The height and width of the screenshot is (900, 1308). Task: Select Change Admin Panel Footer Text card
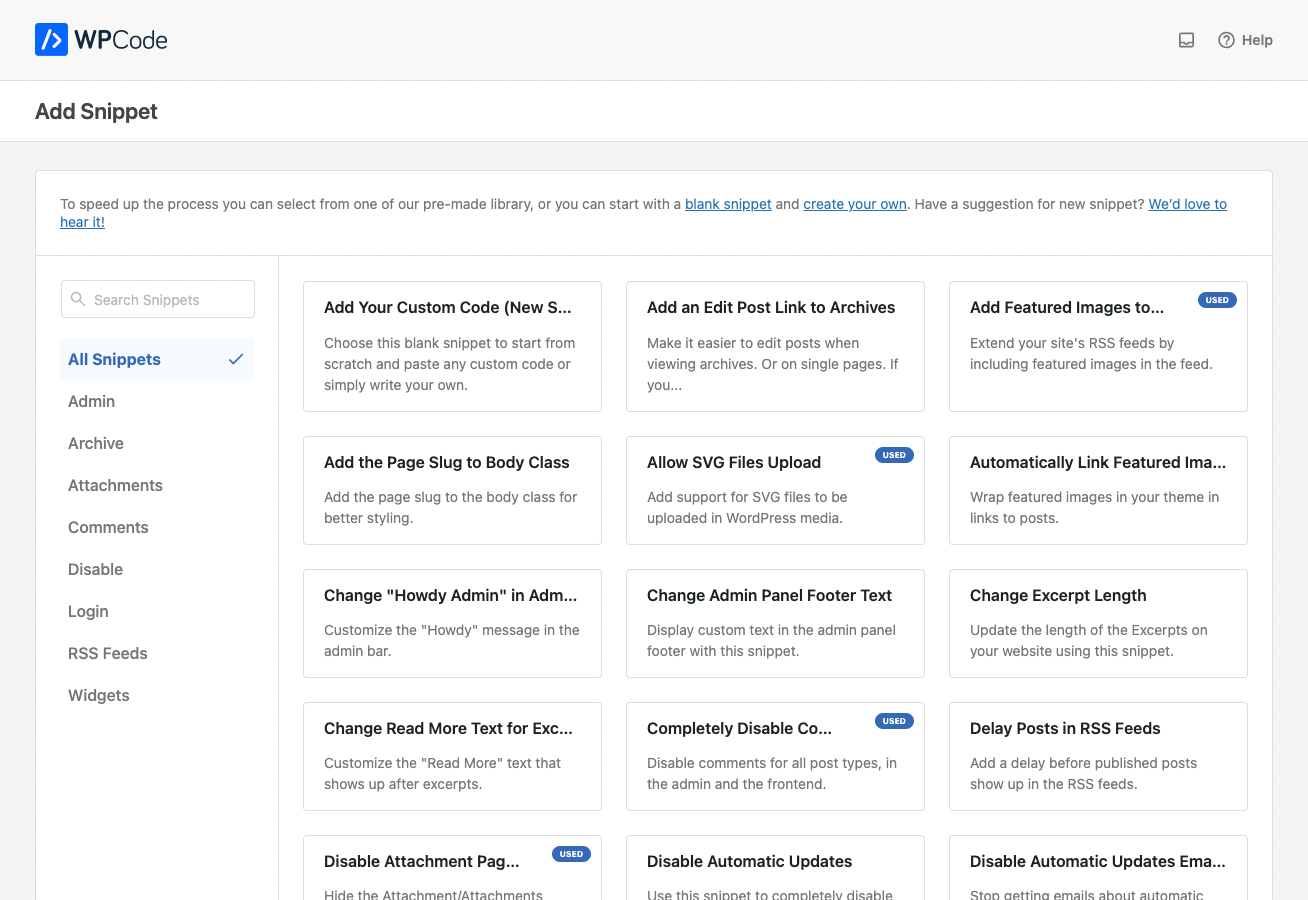tap(775, 623)
